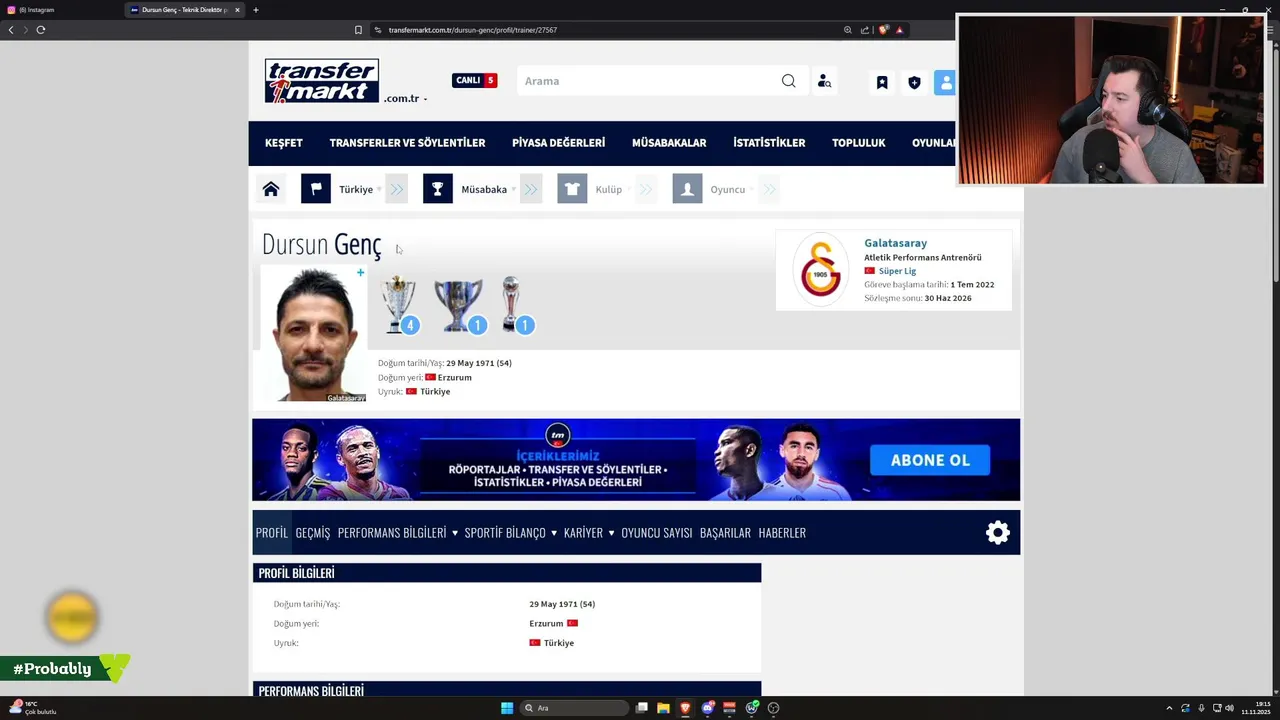Open the Galatasaray club link

[x=895, y=243]
